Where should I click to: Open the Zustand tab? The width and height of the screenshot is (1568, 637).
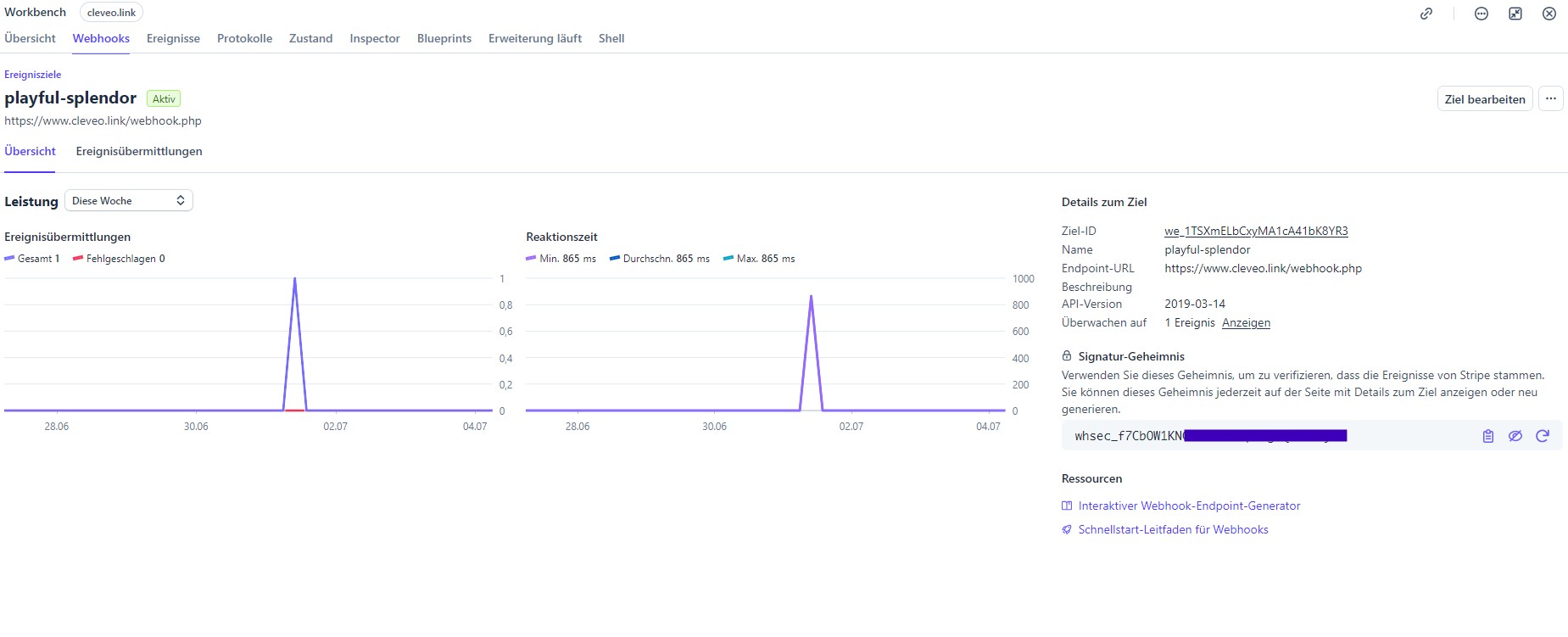[310, 38]
